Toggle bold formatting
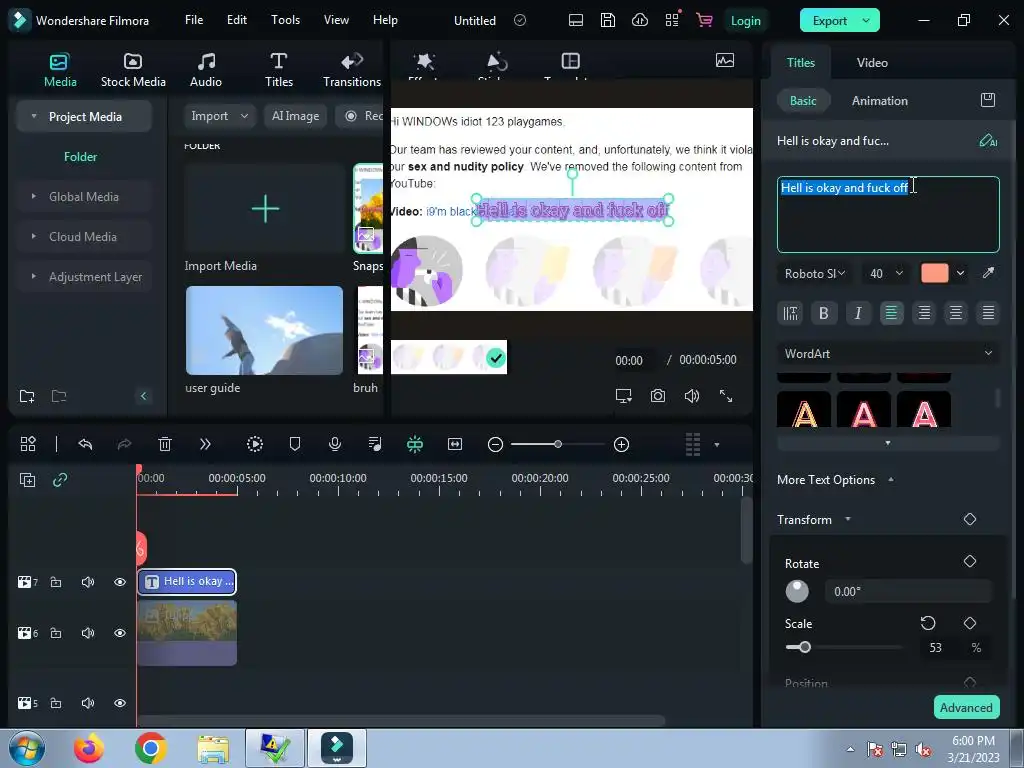Viewport: 1024px width, 768px height. coord(824,313)
